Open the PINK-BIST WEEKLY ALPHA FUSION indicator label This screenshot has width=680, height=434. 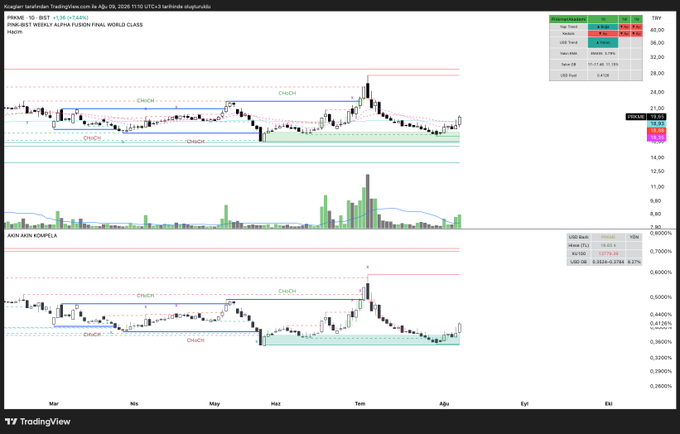tap(75, 25)
